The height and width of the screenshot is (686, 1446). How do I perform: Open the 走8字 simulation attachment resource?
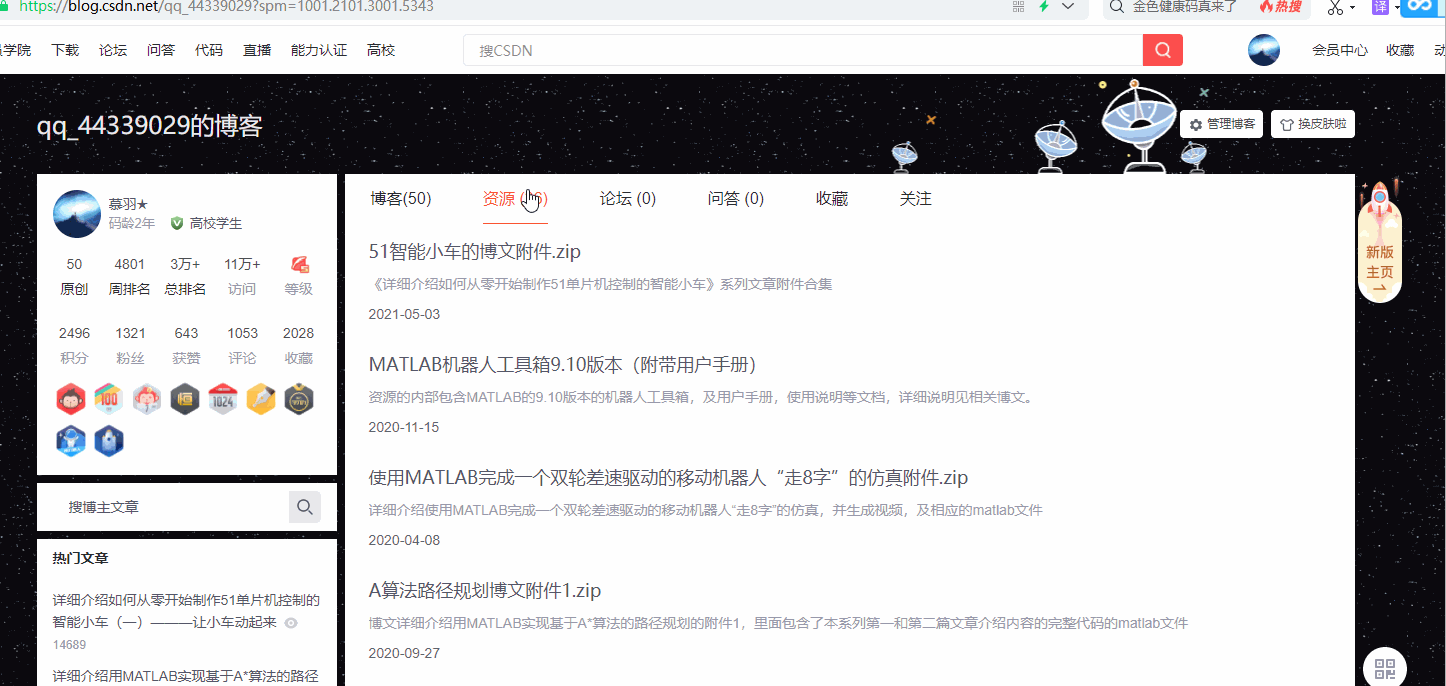point(668,477)
